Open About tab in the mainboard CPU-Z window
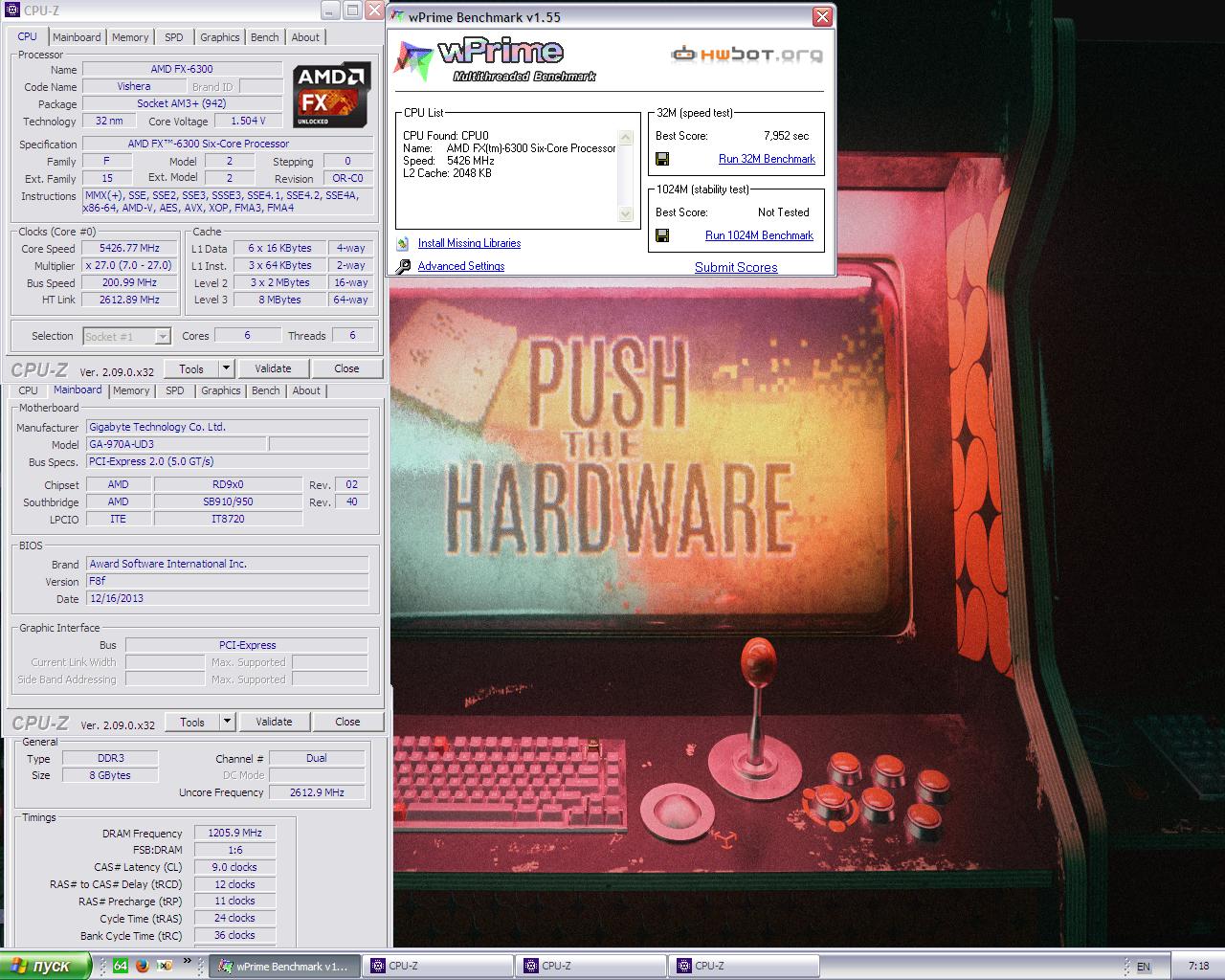The height and width of the screenshot is (980, 1225). click(306, 390)
